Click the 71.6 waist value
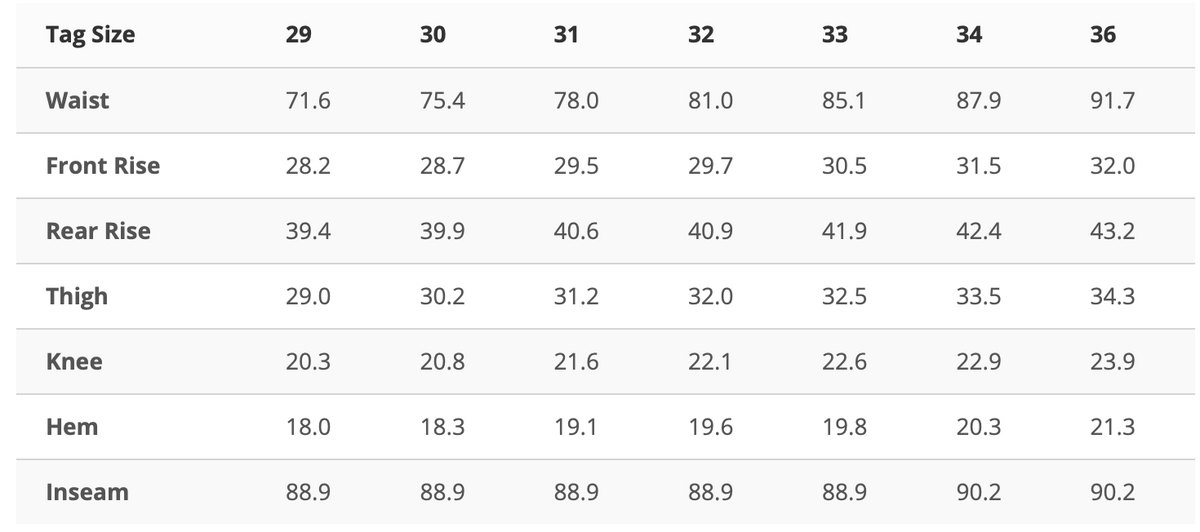This screenshot has width=1200, height=532. click(308, 101)
